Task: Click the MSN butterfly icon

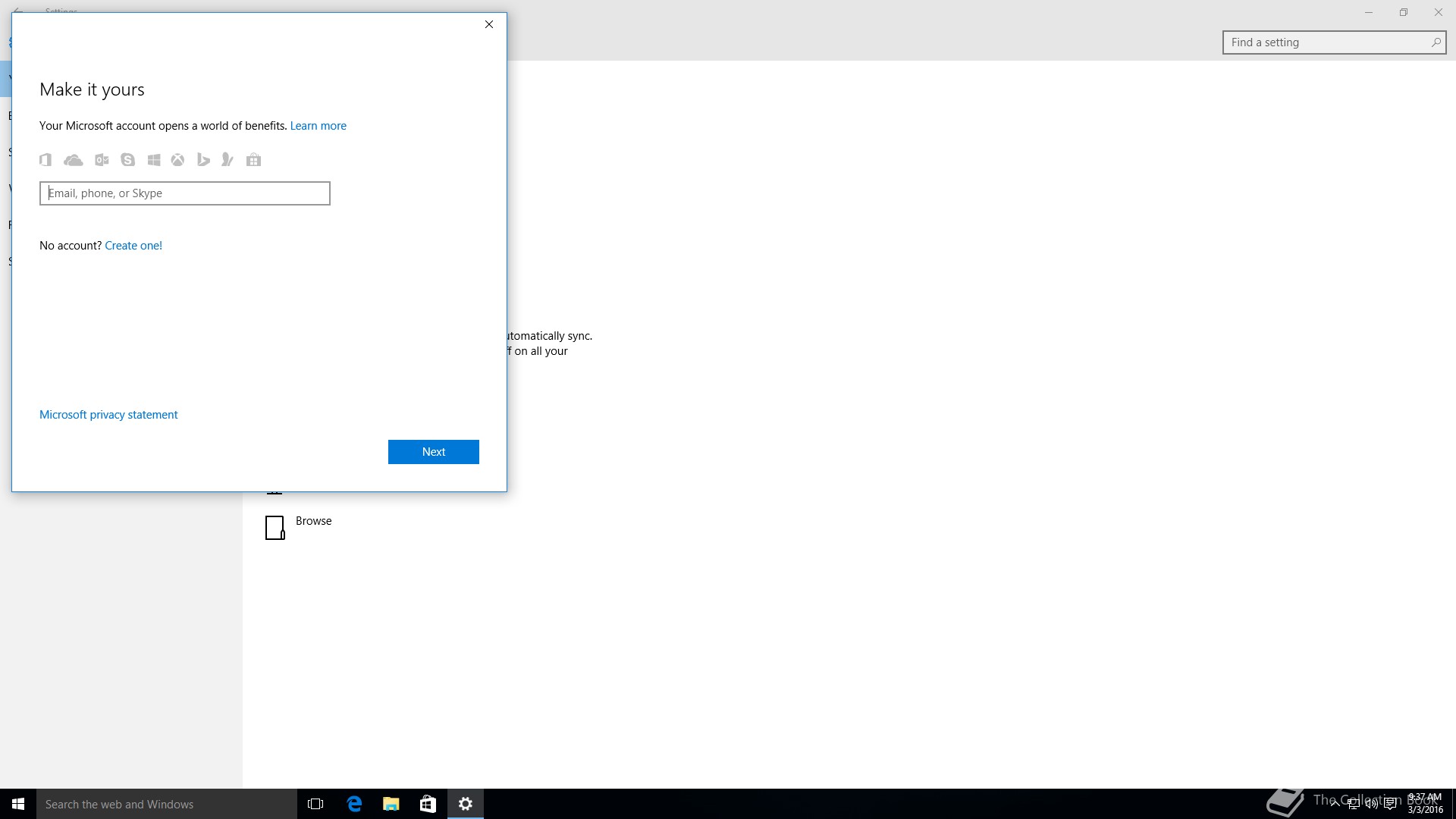Action: tap(227, 160)
